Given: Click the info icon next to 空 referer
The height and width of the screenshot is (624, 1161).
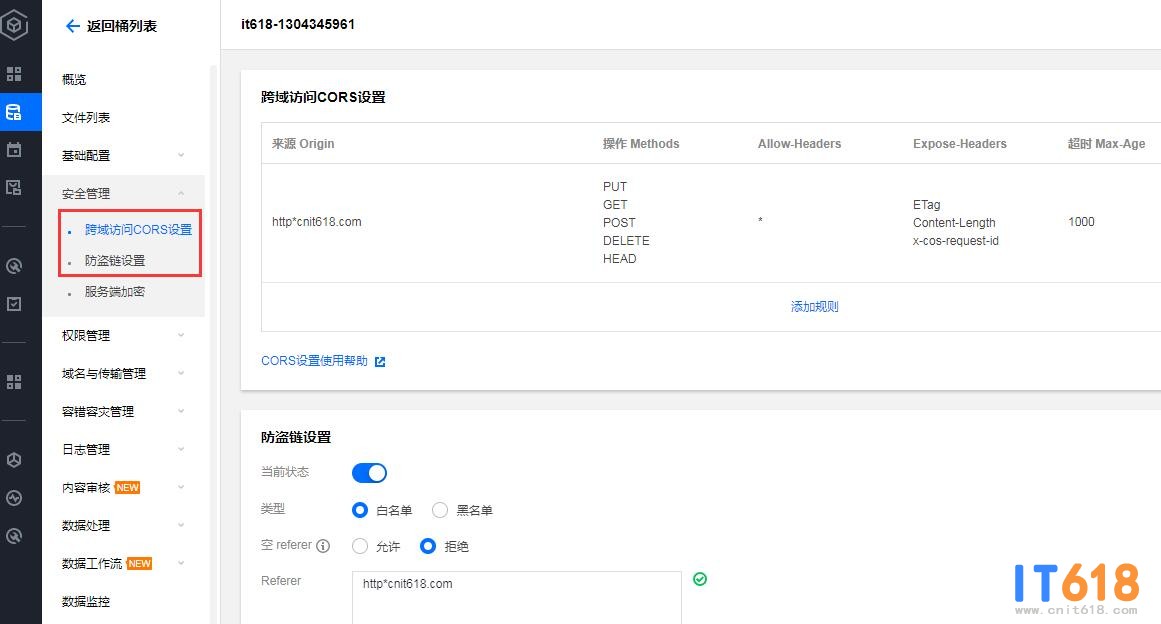Looking at the screenshot, I should click(323, 546).
